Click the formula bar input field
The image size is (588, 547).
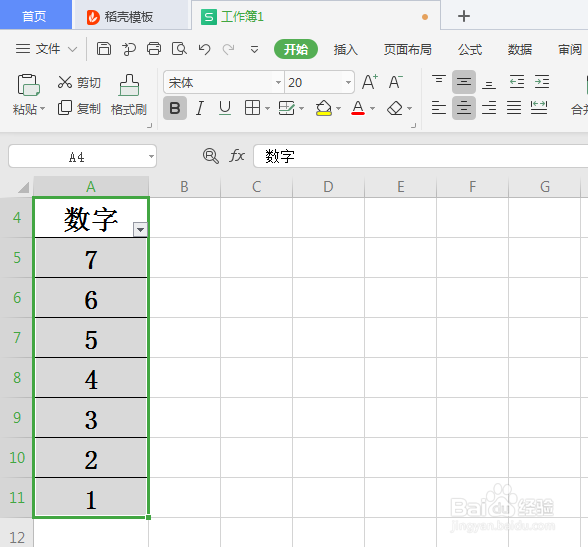(420, 156)
